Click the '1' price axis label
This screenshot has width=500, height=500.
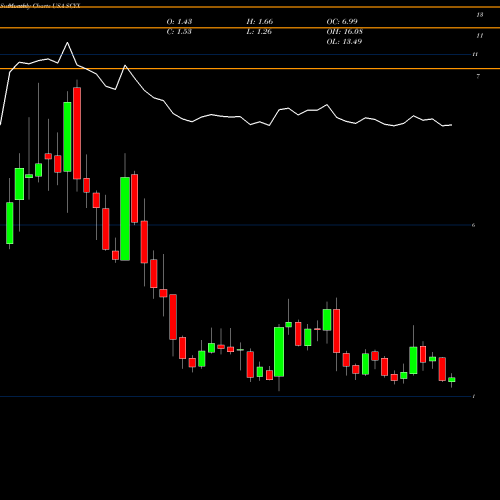pos(474,396)
